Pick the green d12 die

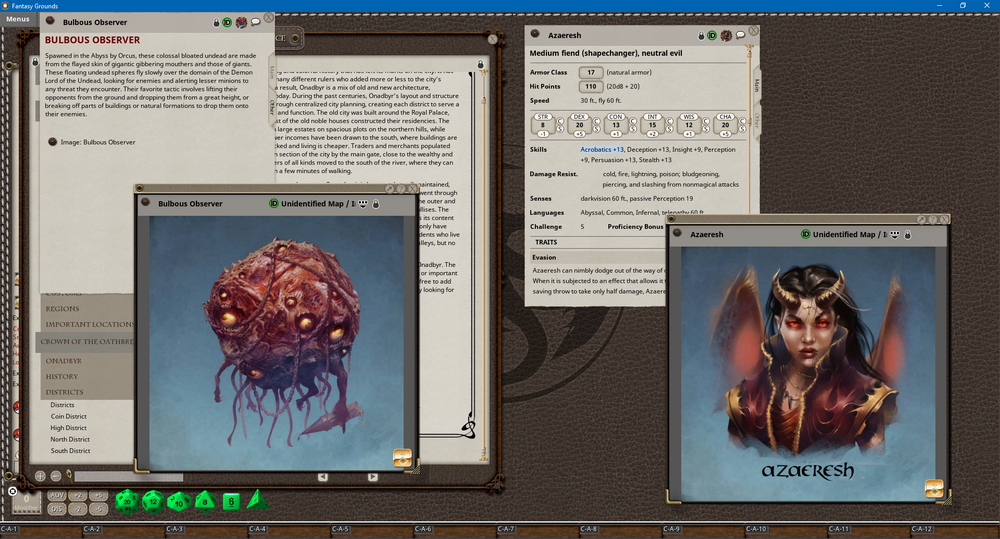pos(152,500)
